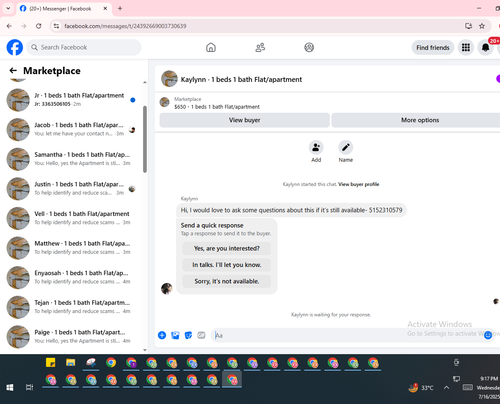
Task: View site information icon in address bar
Action: pyautogui.click(x=56, y=26)
